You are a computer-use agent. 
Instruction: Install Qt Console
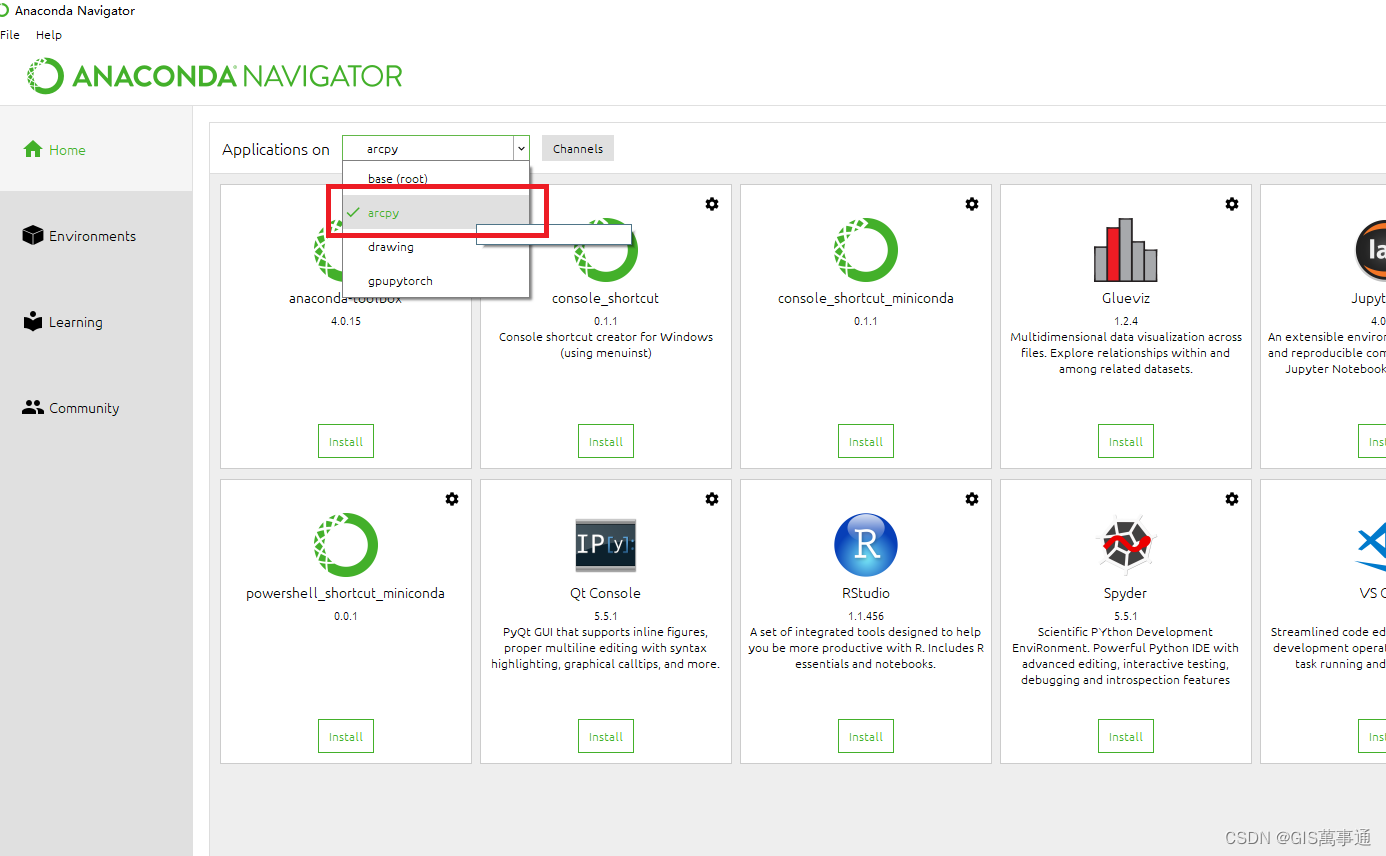(x=606, y=736)
